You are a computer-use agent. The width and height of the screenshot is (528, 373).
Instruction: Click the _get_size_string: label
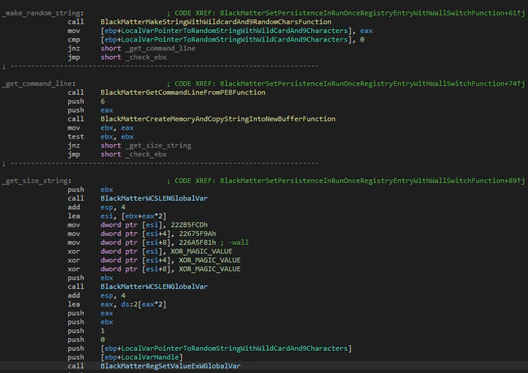click(37, 181)
